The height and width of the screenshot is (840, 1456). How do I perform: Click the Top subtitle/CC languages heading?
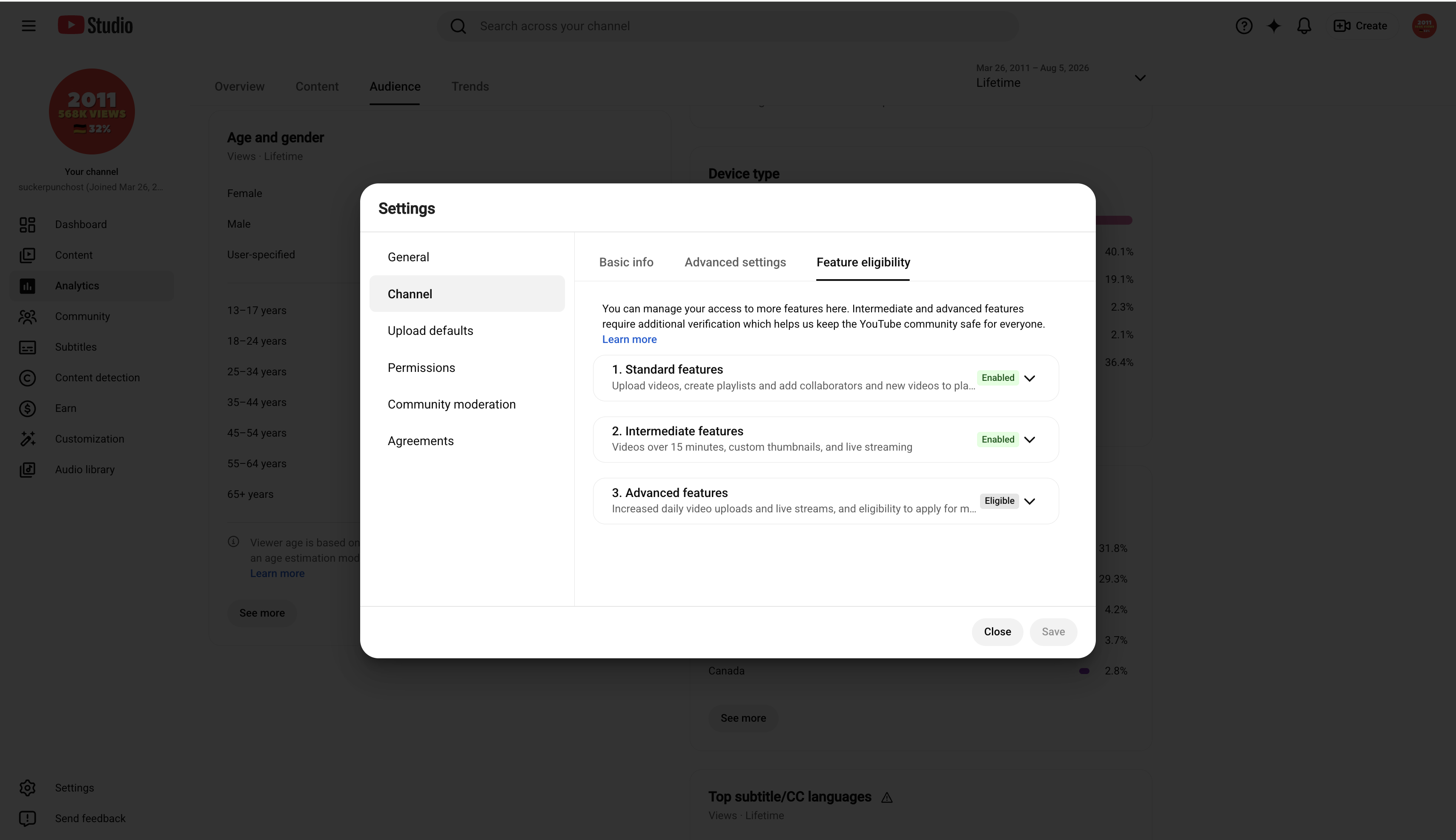click(790, 797)
